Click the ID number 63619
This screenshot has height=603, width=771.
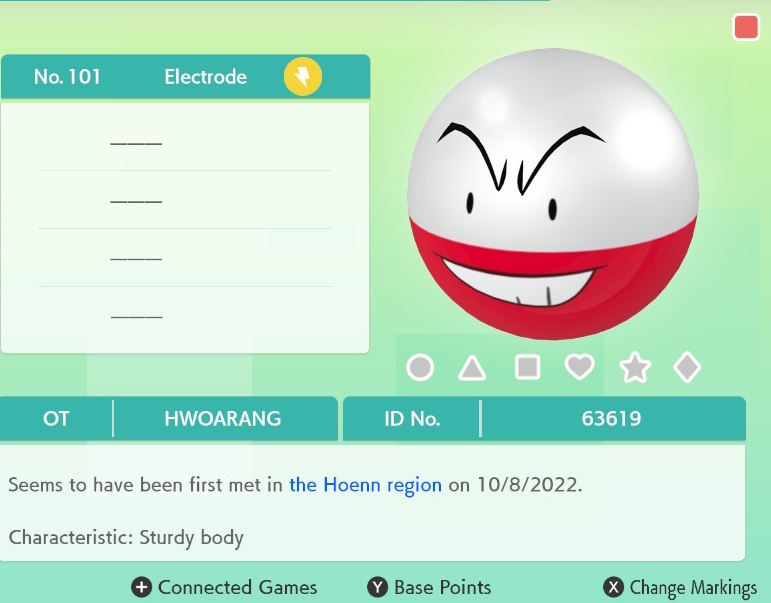tap(611, 419)
